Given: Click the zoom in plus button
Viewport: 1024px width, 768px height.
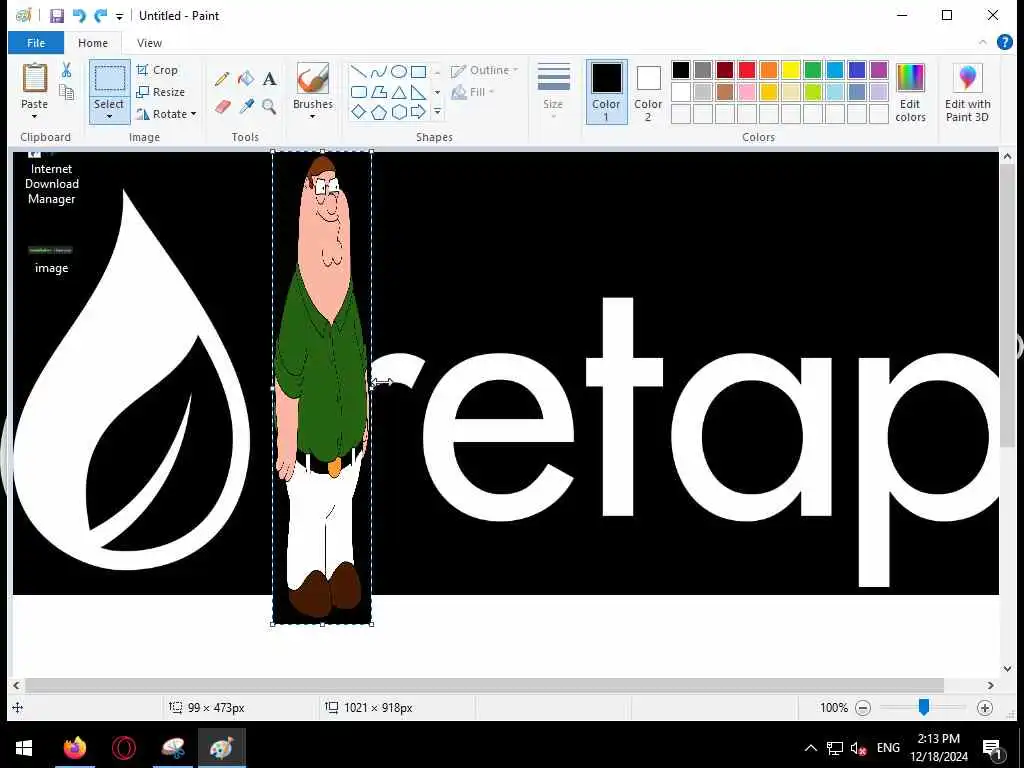Looking at the screenshot, I should tap(985, 707).
